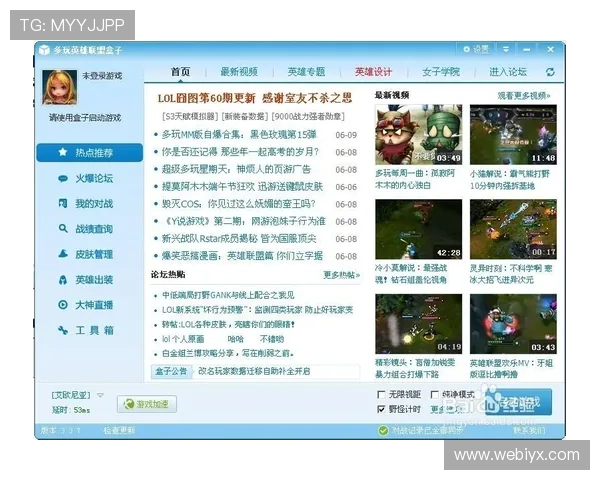Open 更多热帖 link
The width and height of the screenshot is (600, 480).
pyautogui.click(x=341, y=275)
